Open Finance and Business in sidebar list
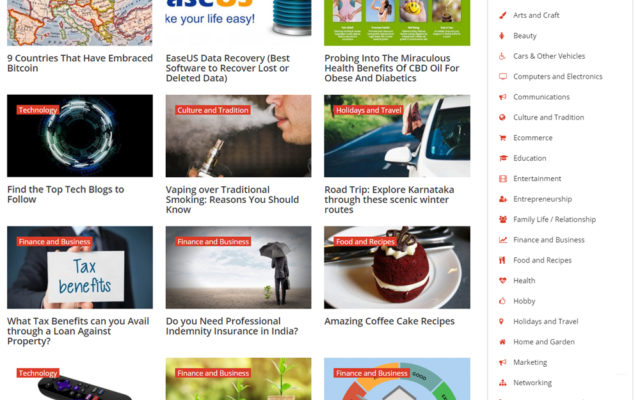 pyautogui.click(x=549, y=240)
